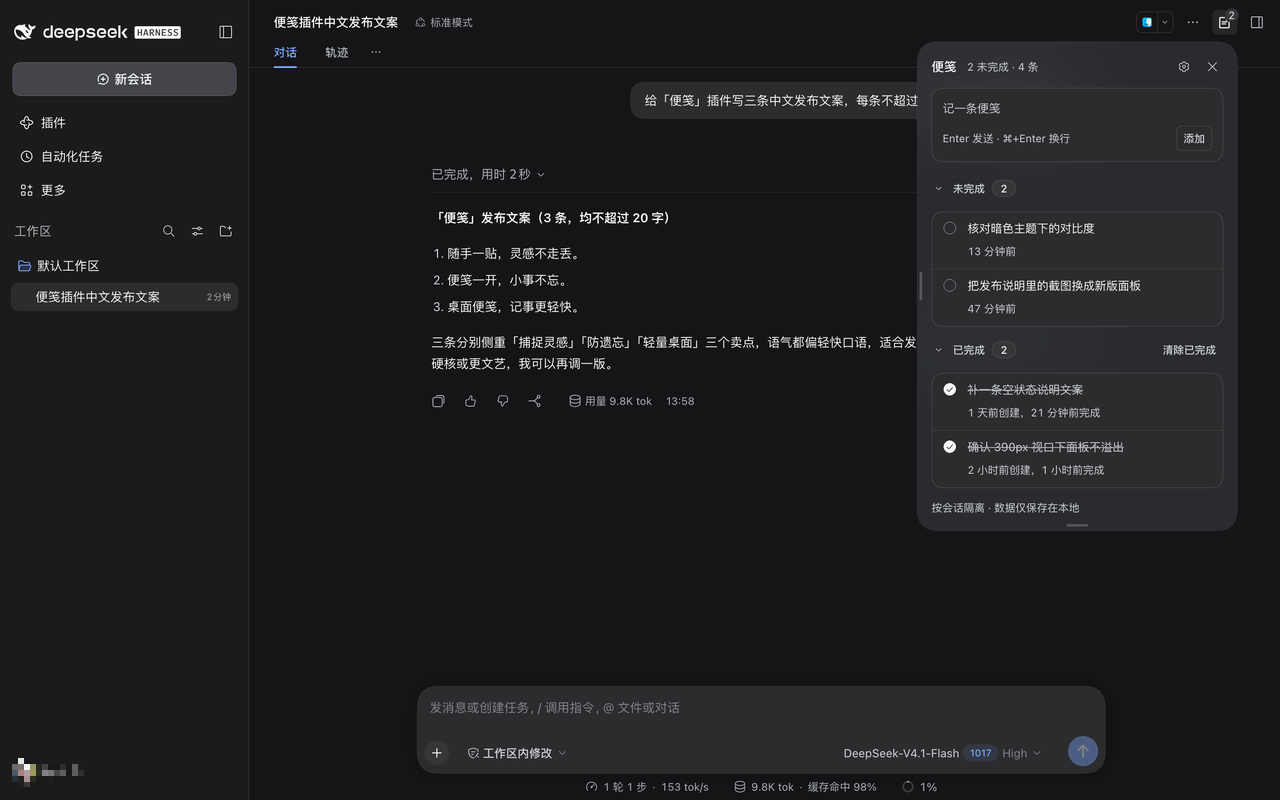
Task: Switch to the 轨迹 tab
Action: coord(337,52)
